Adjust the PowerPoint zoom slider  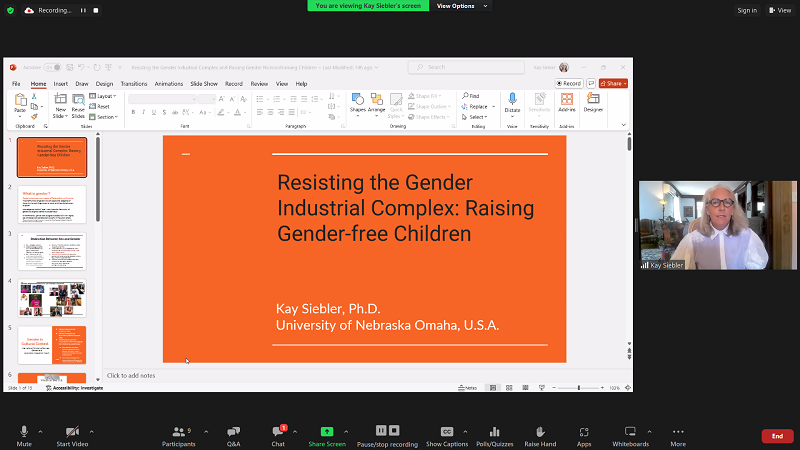point(578,387)
